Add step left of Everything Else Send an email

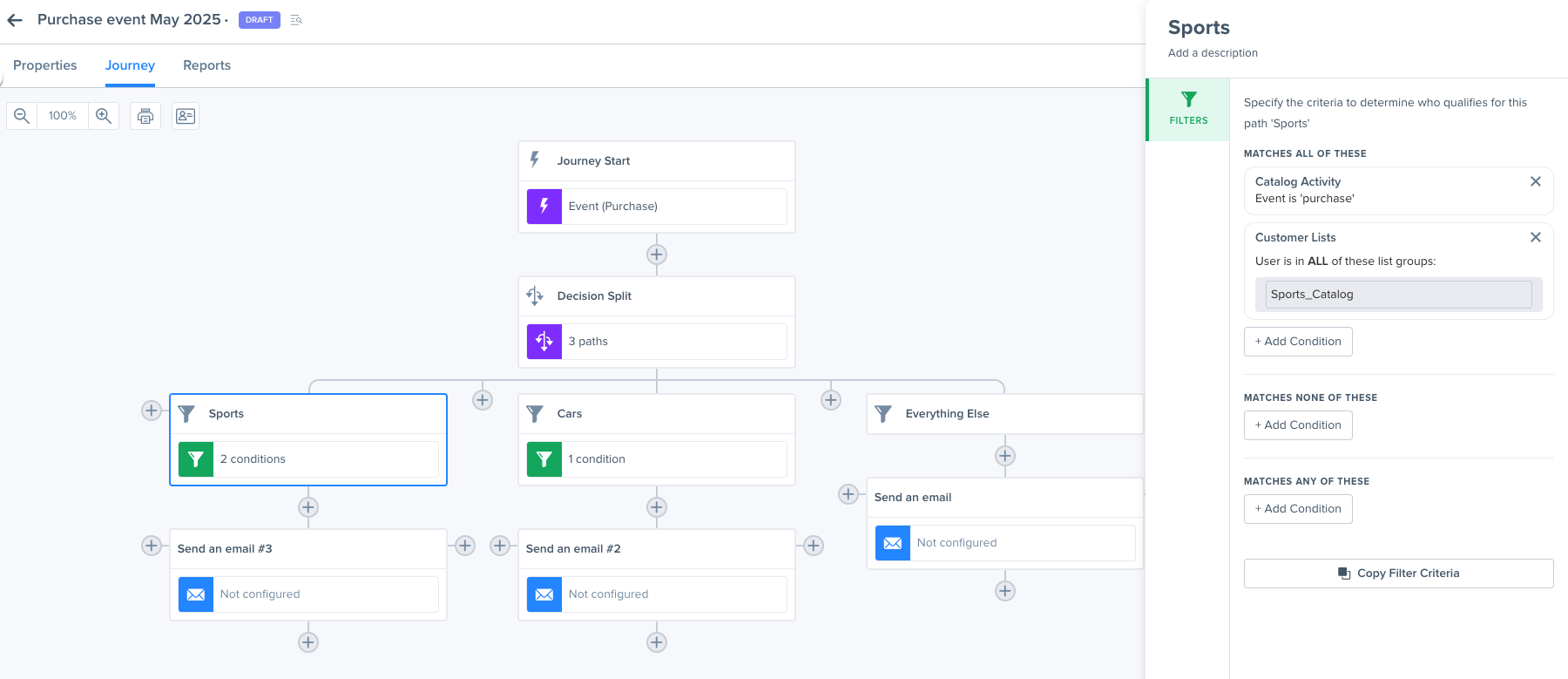tap(848, 494)
